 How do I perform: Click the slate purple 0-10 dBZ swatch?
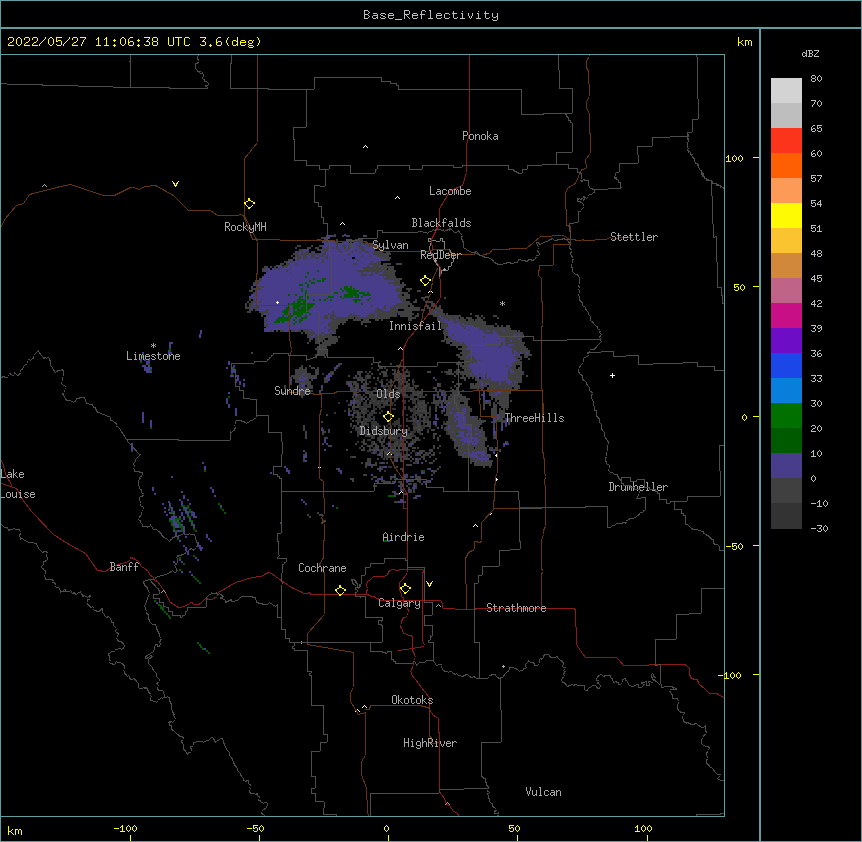pos(786,466)
